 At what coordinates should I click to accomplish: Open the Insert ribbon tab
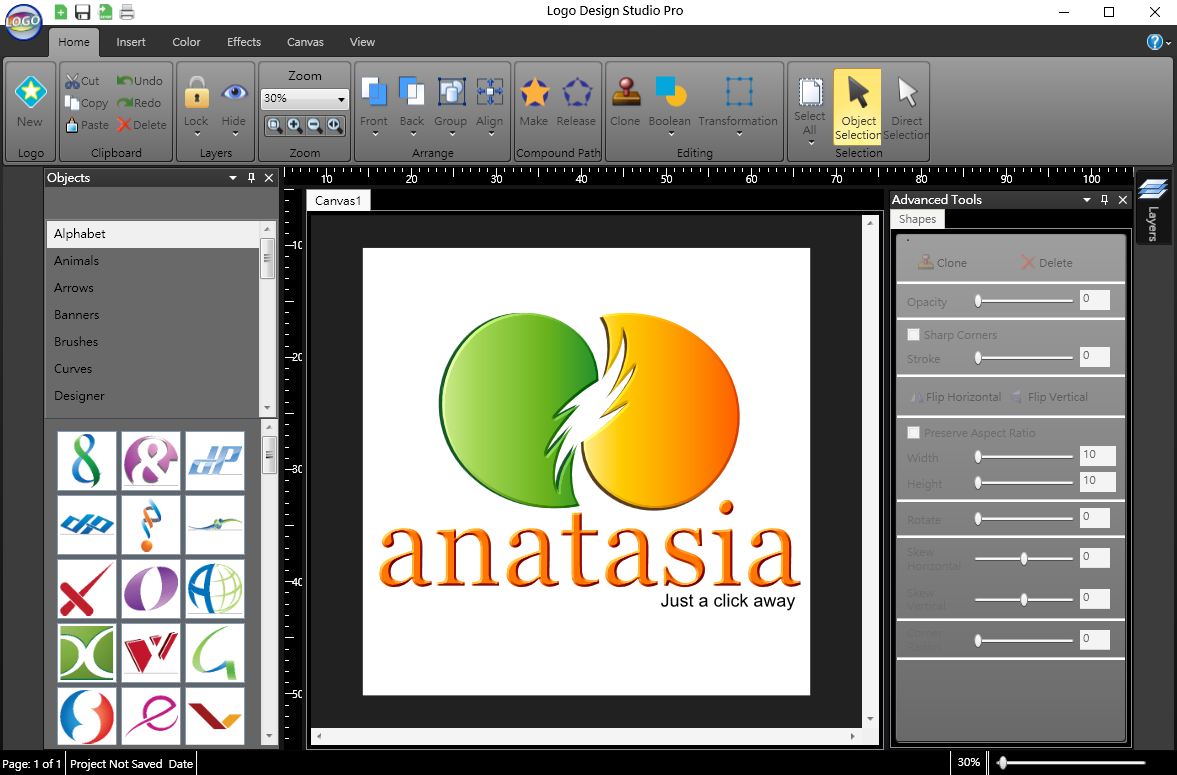tap(130, 42)
